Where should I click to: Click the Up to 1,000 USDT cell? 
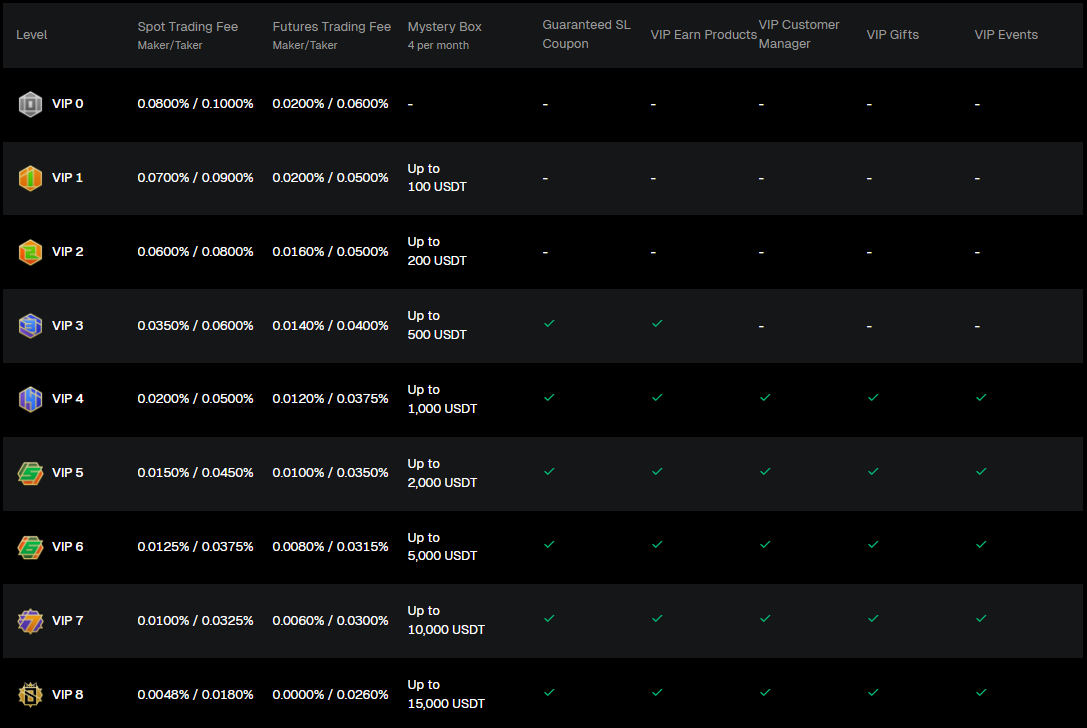tap(442, 399)
